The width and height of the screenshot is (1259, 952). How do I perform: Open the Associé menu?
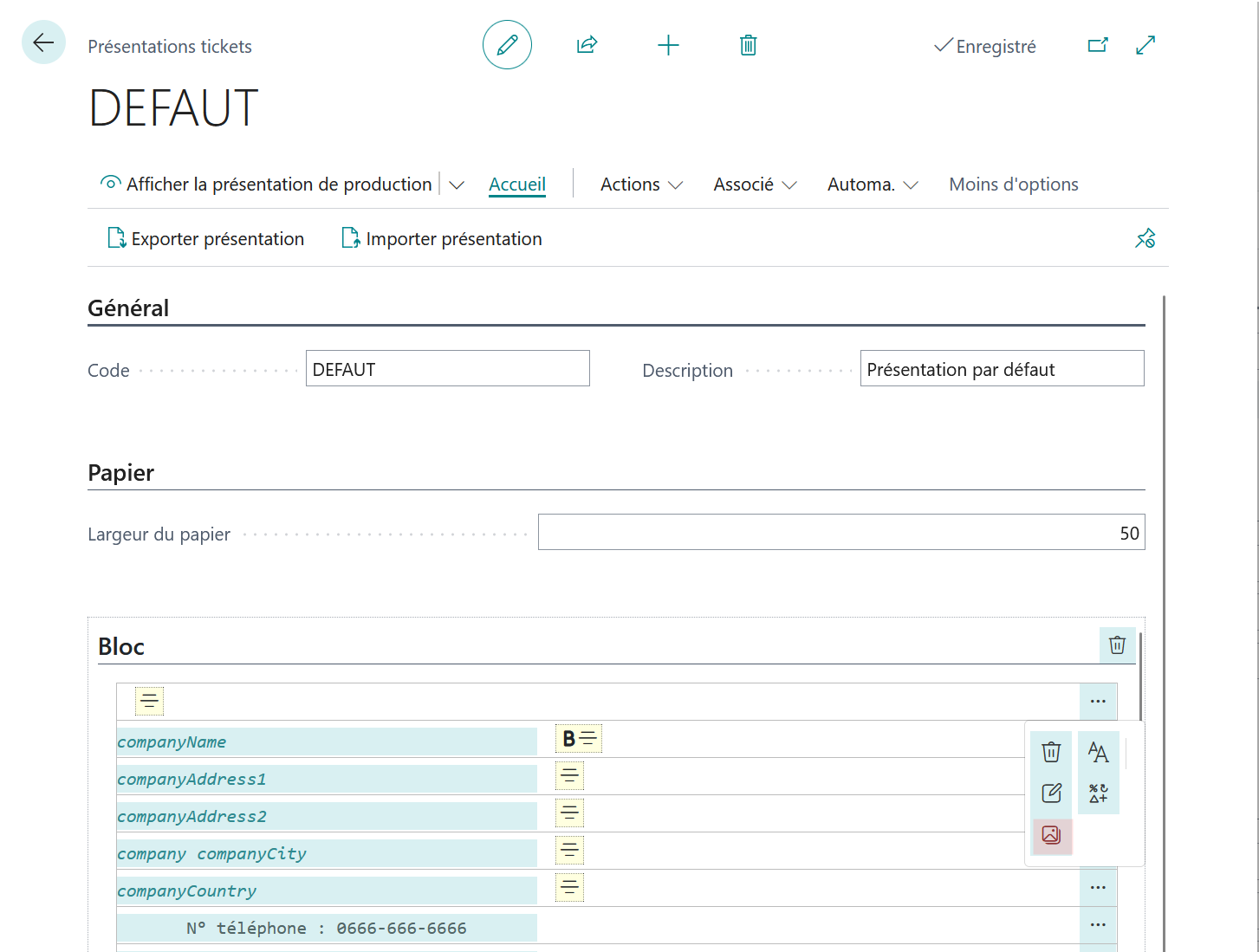point(755,185)
